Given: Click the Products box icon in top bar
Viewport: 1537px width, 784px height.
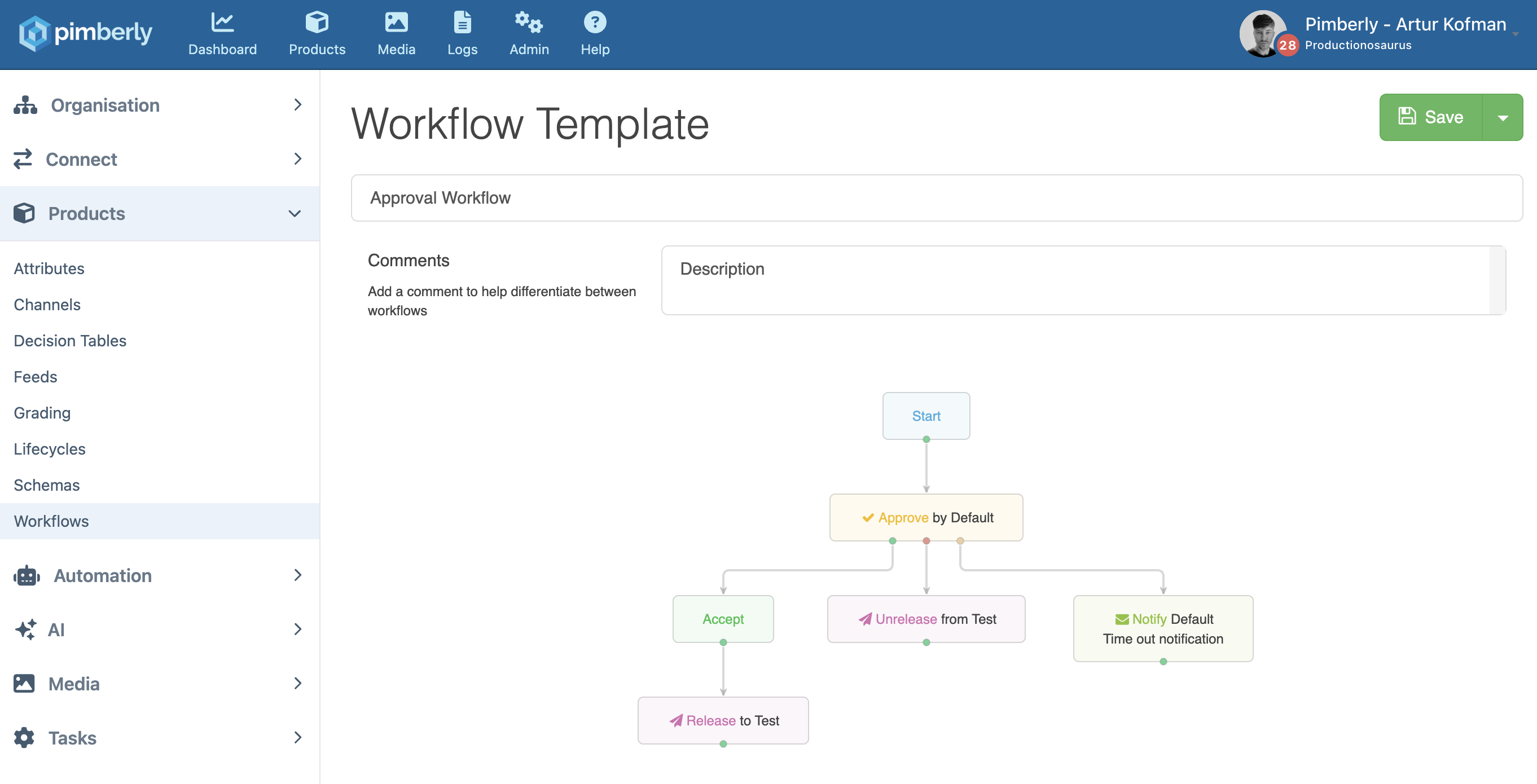Looking at the screenshot, I should pos(317,23).
